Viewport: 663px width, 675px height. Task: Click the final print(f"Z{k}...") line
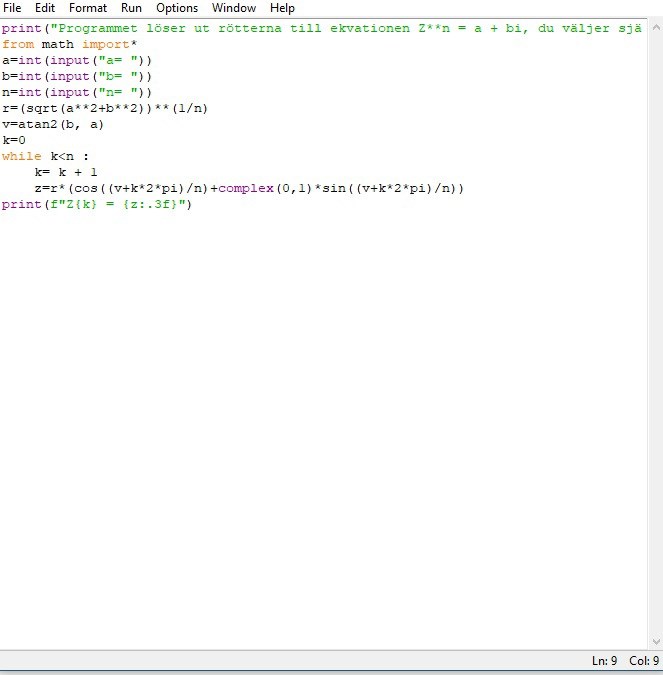coord(95,204)
